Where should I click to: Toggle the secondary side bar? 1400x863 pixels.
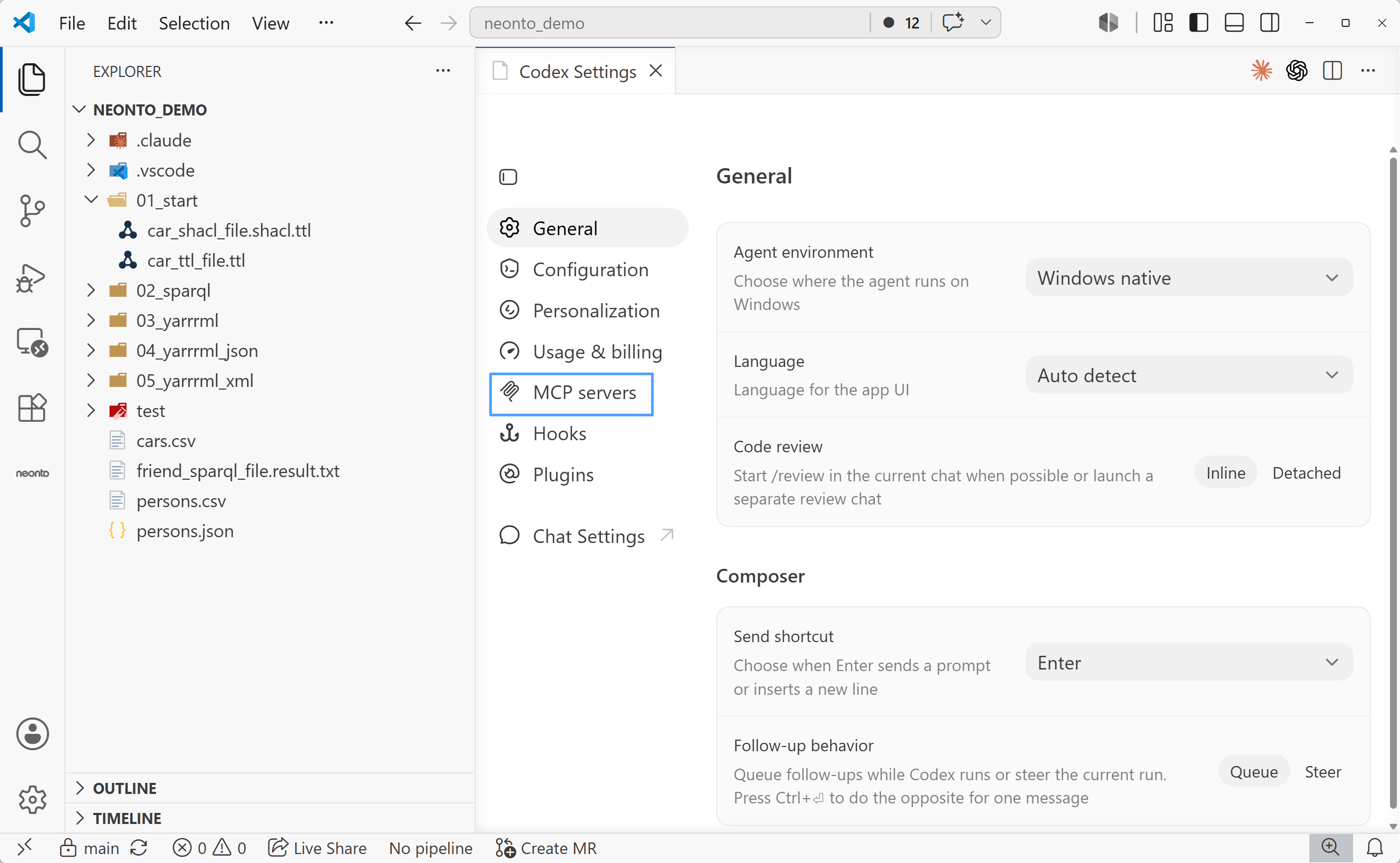click(x=1269, y=23)
